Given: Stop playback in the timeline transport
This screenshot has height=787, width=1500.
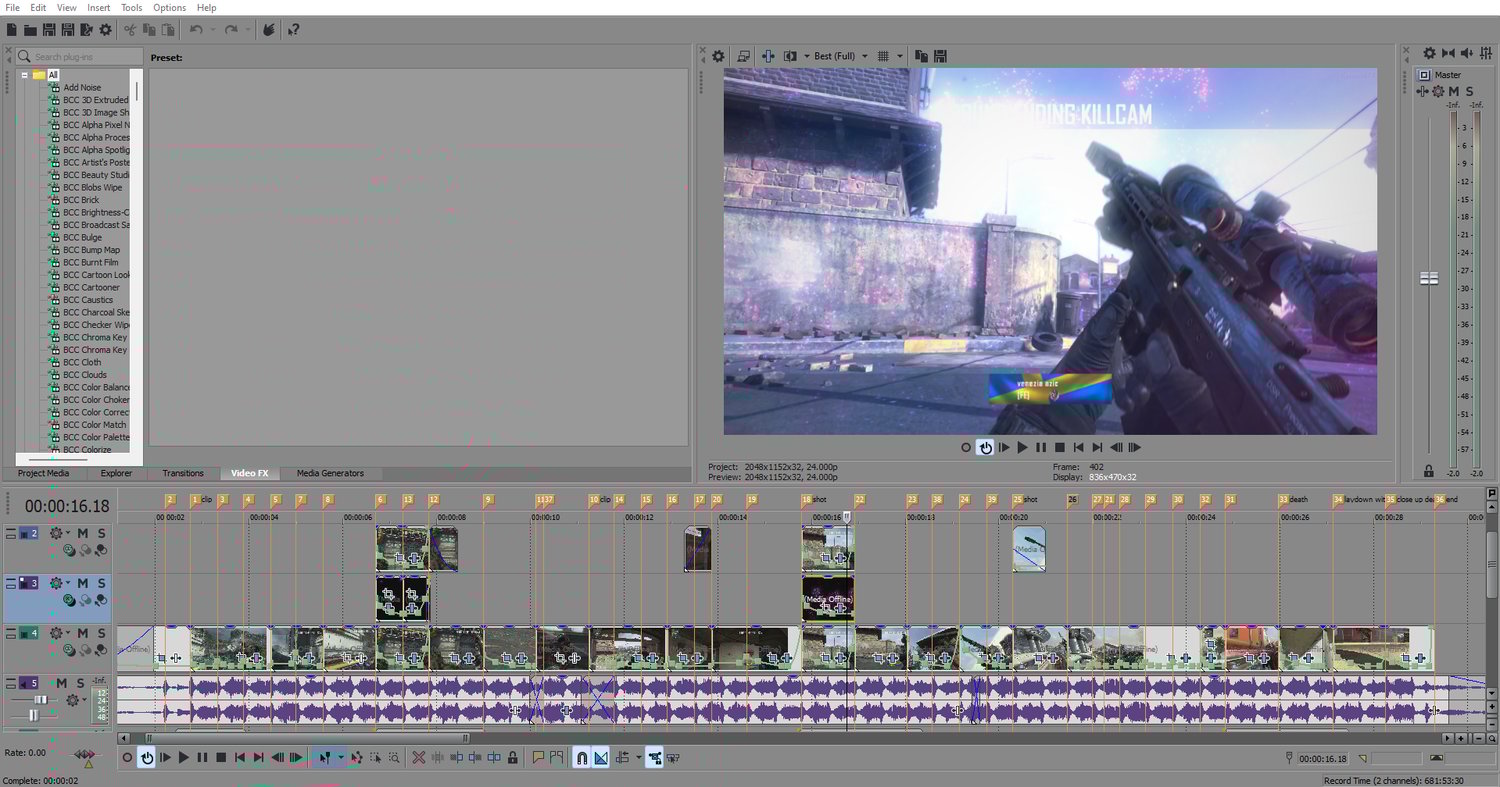Looking at the screenshot, I should [x=221, y=758].
